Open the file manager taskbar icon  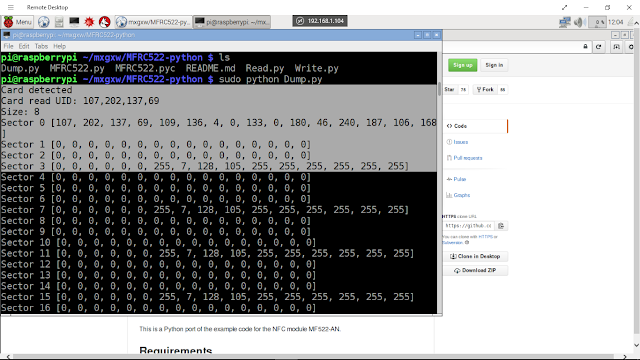[59, 22]
